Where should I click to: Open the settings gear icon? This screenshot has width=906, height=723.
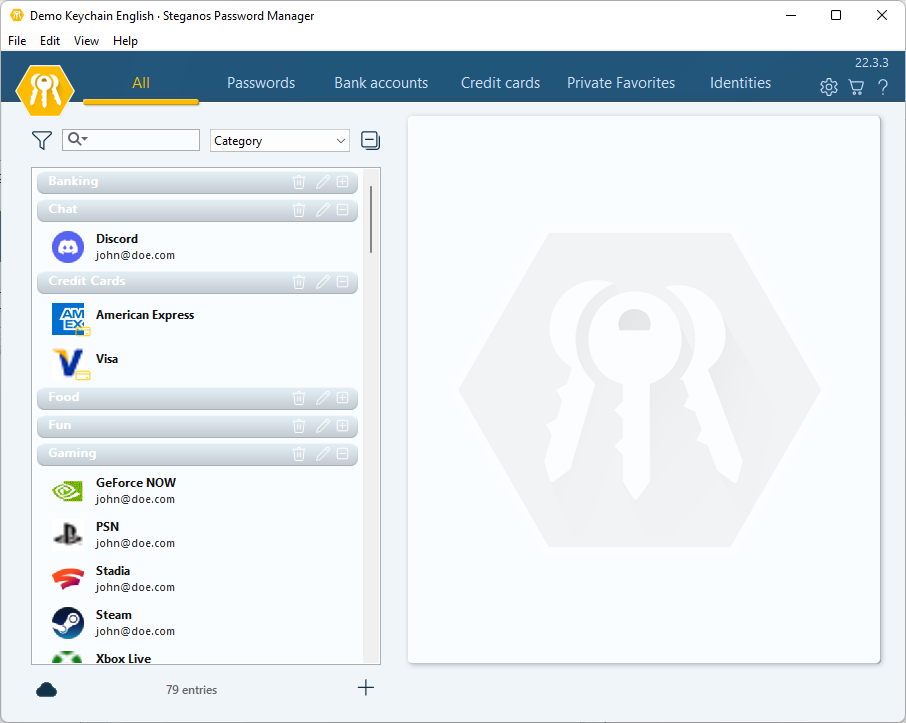tap(829, 87)
